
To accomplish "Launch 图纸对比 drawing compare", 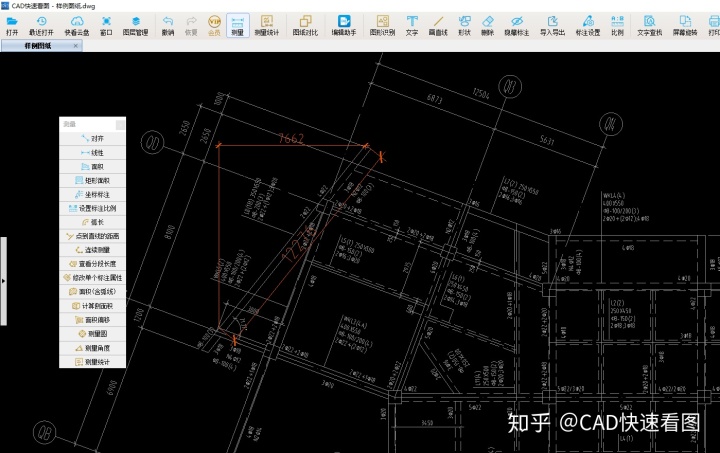I will (305, 26).
